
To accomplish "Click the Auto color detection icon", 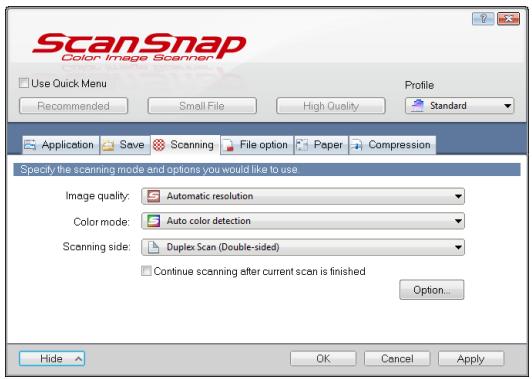I will pyautogui.click(x=153, y=221).
